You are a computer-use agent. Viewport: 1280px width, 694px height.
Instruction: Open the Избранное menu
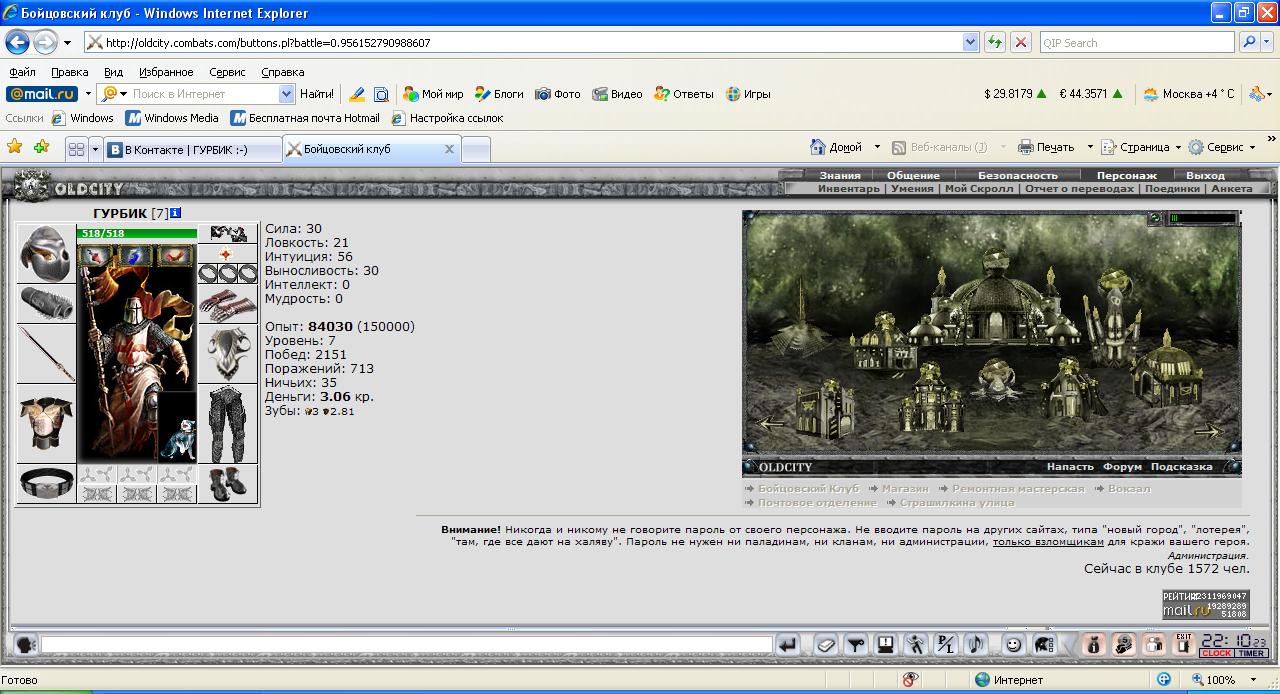(x=166, y=72)
